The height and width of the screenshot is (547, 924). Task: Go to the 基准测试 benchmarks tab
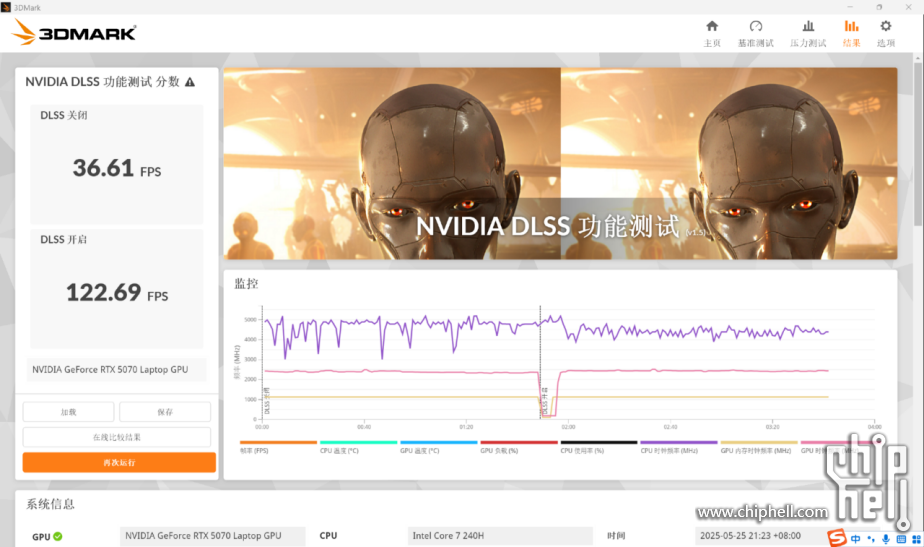tap(755, 34)
